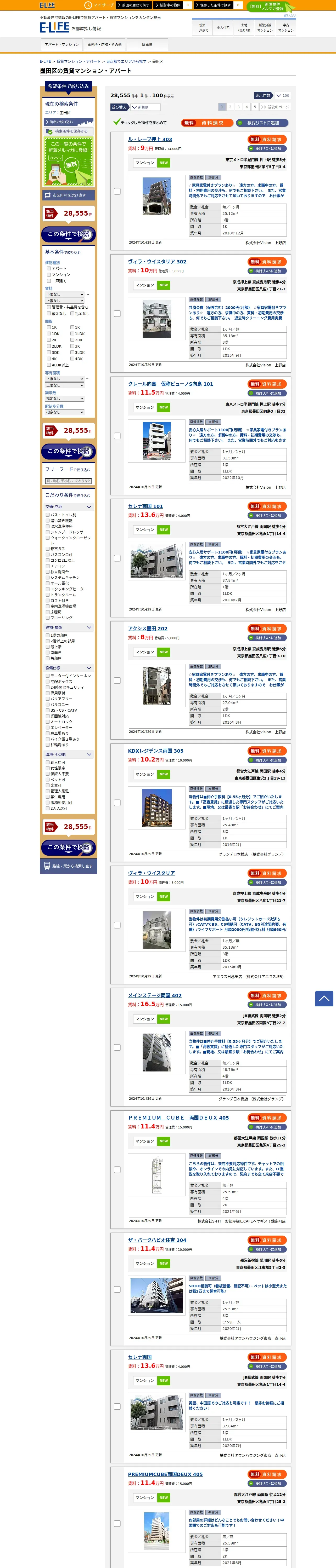This screenshot has height=1568, width=336.
Task: Click the green newsletter registration banner
Action: pyautogui.click(x=68, y=161)
